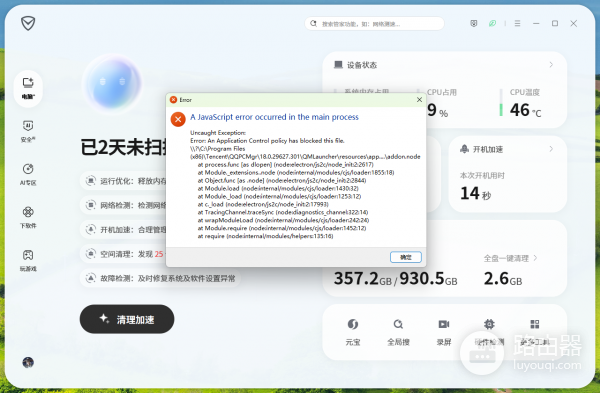This screenshot has height=393, width=600.
Task: Select the 电脑 sidebar tab
Action: (x=28, y=88)
